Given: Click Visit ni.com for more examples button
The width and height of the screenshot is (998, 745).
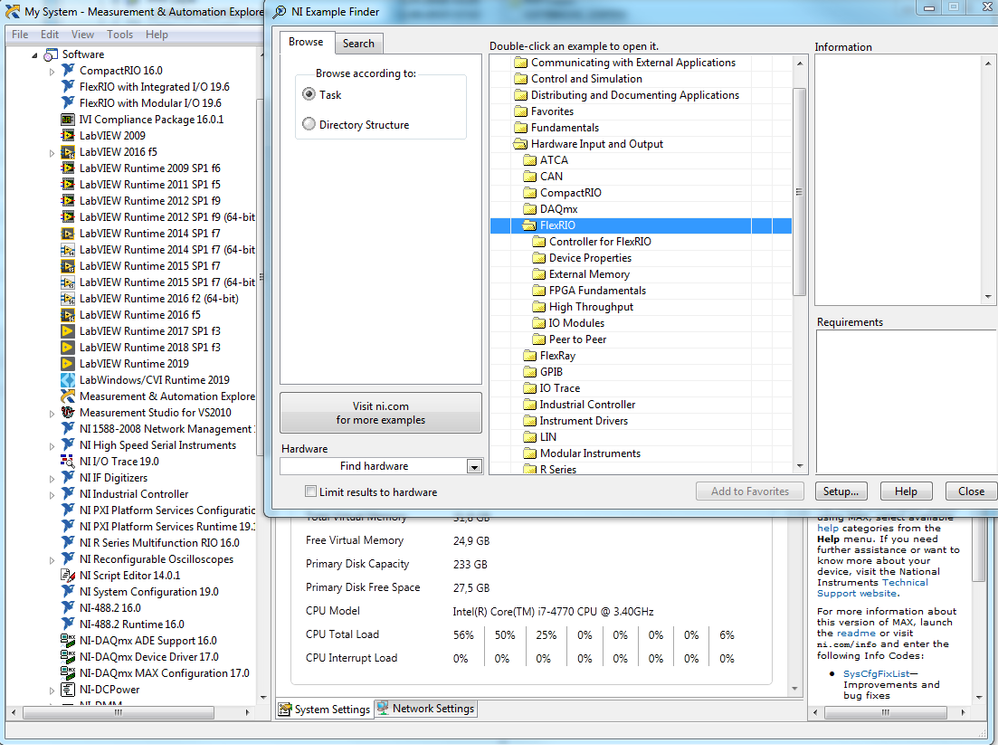Looking at the screenshot, I should [381, 413].
